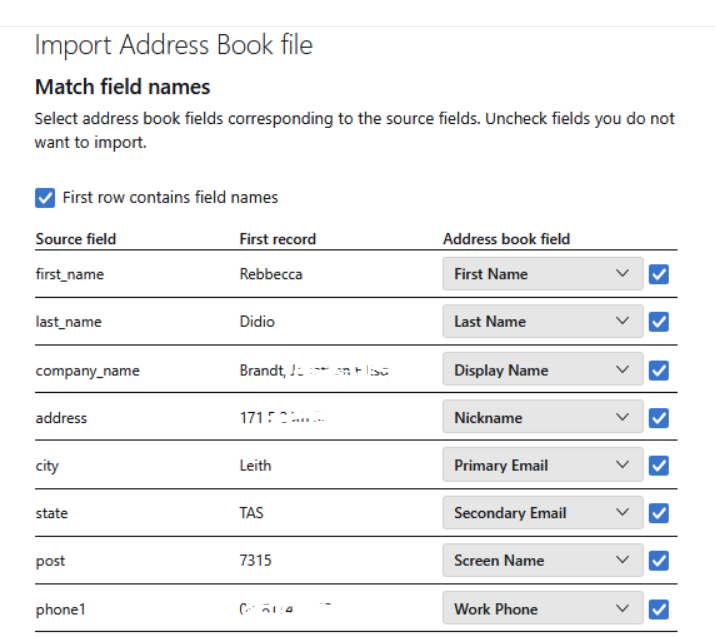Open the Display Name field dropdown

click(542, 370)
